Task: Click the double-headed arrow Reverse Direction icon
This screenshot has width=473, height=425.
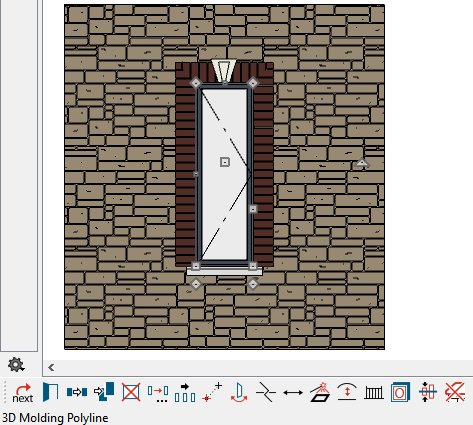Action: (293, 393)
